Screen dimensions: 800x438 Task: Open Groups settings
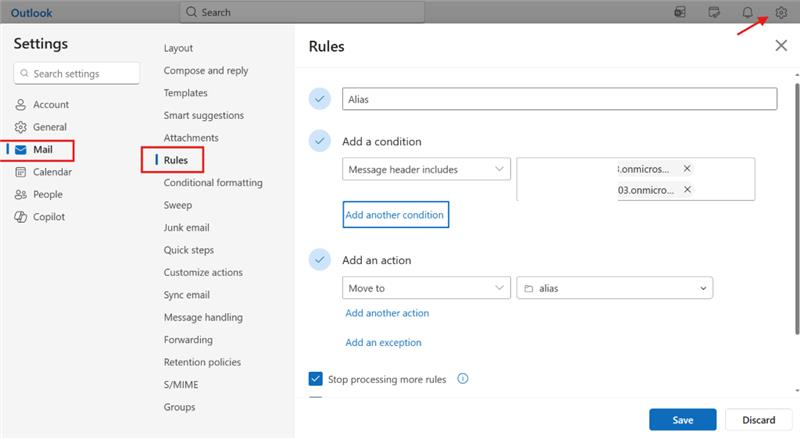coord(179,407)
